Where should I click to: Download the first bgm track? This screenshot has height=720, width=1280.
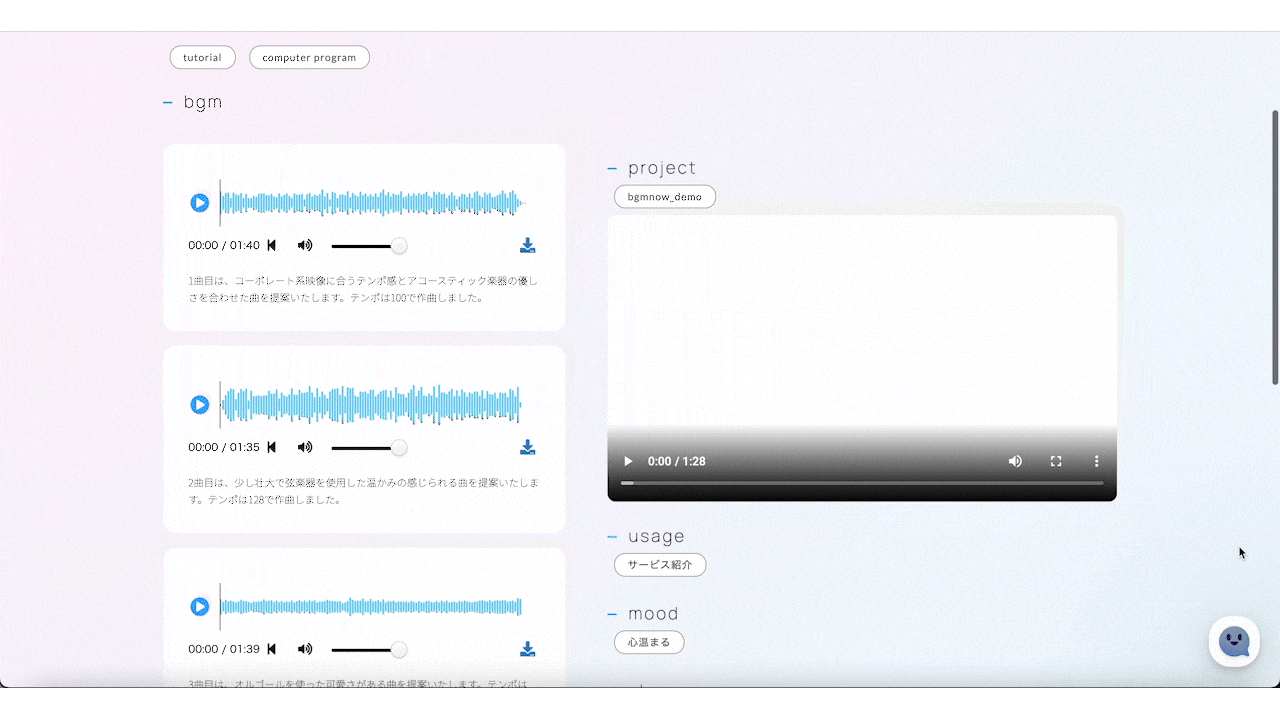click(528, 246)
